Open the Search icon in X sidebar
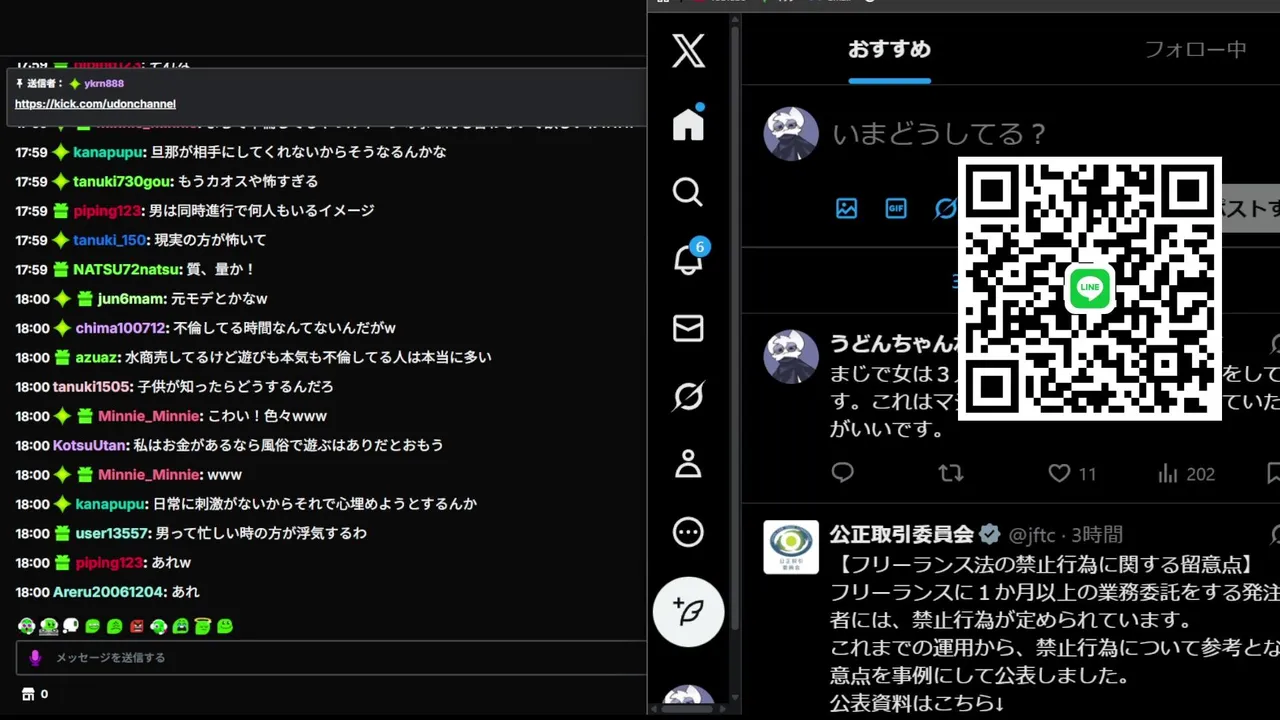Viewport: 1280px width, 720px height. [x=688, y=192]
